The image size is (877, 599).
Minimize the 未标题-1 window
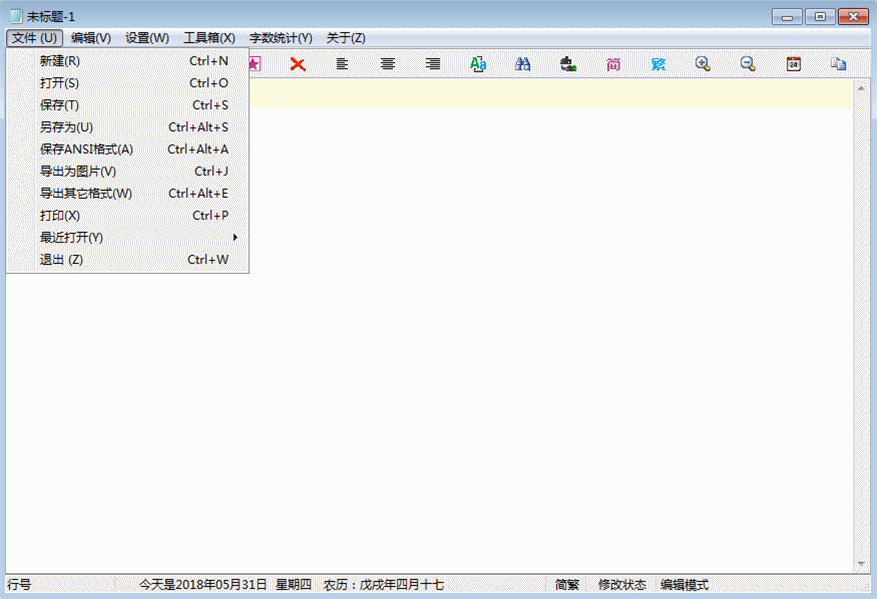788,17
